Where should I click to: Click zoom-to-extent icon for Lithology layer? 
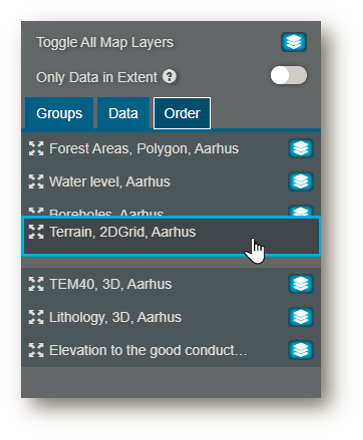point(36,317)
